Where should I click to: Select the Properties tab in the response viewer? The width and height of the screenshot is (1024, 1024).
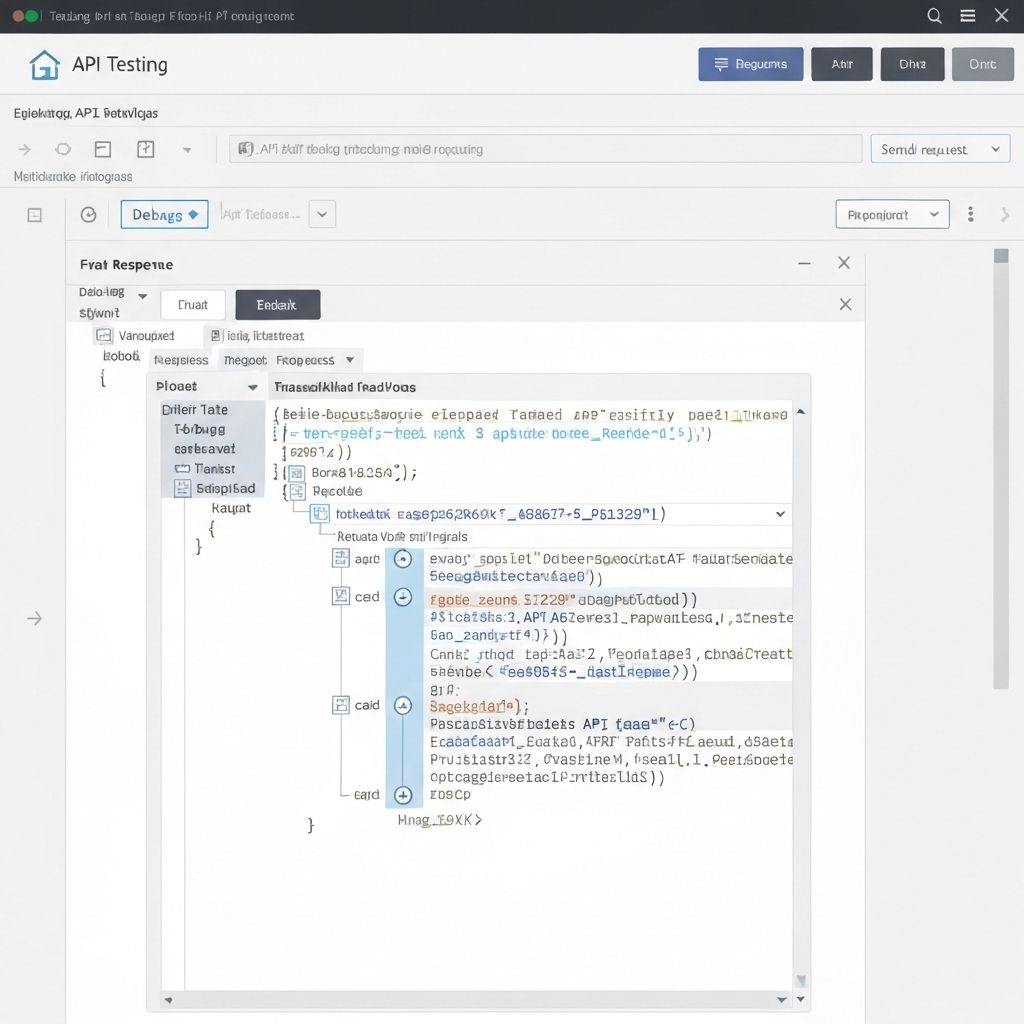[306, 360]
